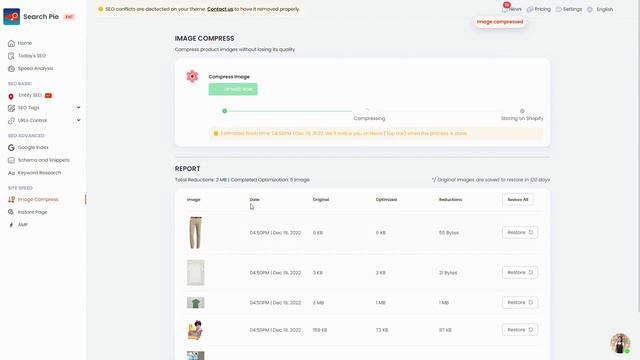The width and height of the screenshot is (640, 360).
Task: Open the support chat avatar
Action: (x=620, y=343)
